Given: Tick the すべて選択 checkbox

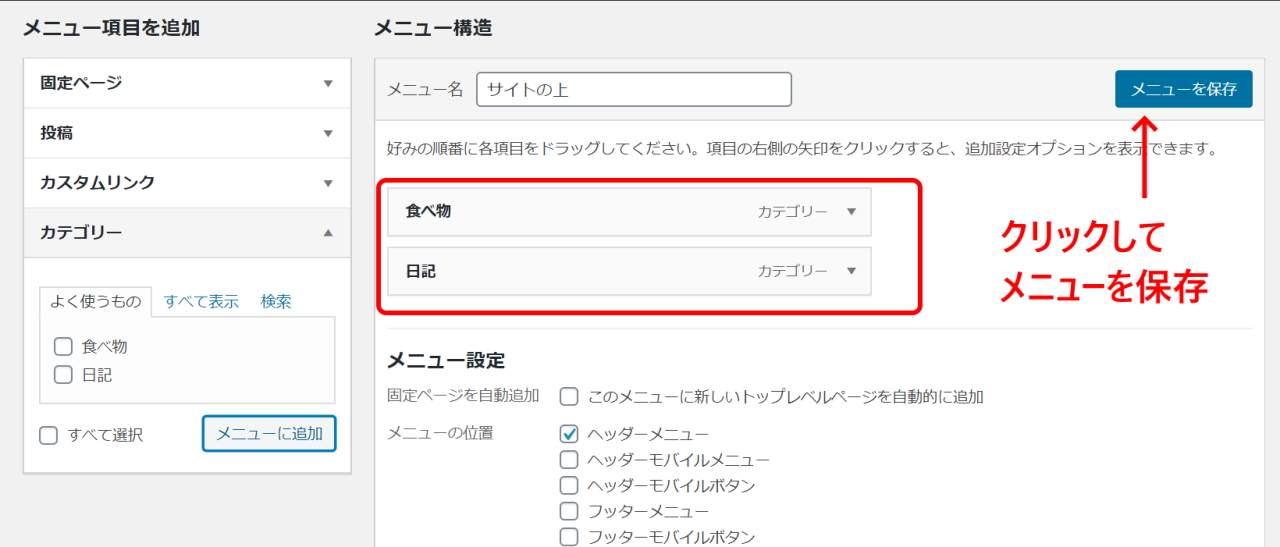Looking at the screenshot, I should [x=48, y=435].
